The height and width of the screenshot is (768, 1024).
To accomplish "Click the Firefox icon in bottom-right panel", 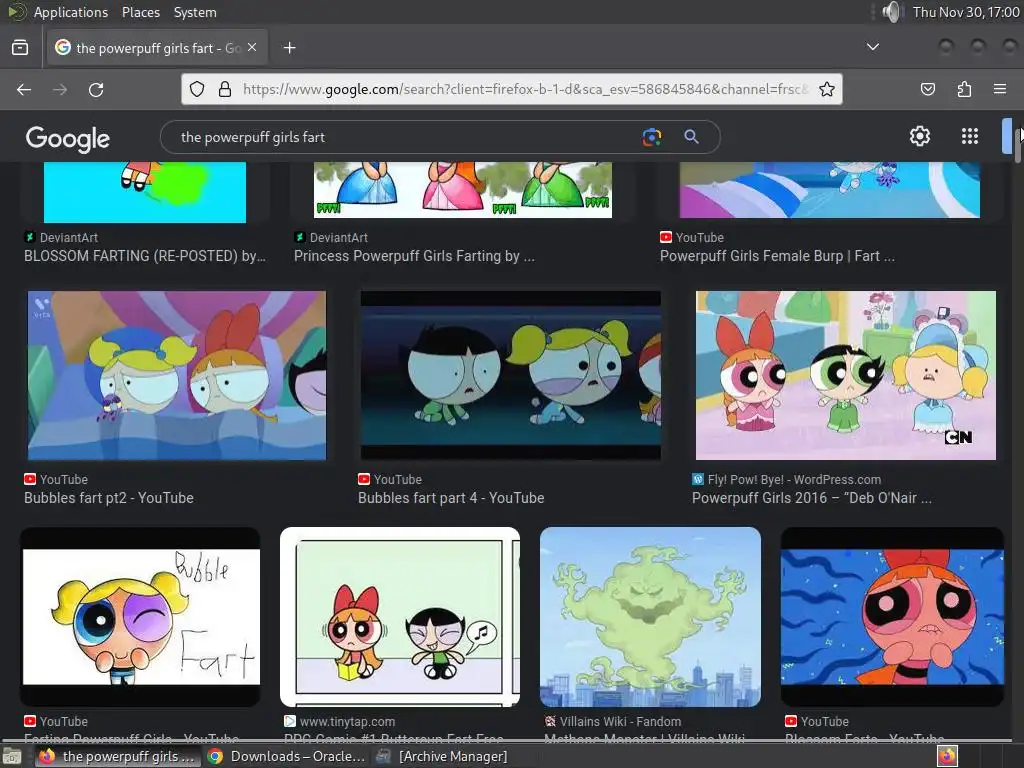I will [947, 756].
